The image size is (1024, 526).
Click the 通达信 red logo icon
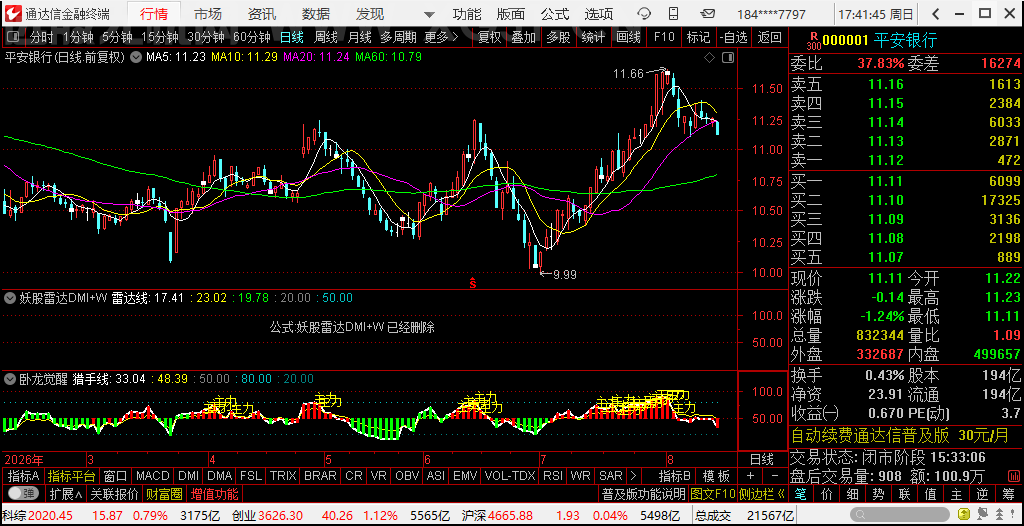[12, 14]
